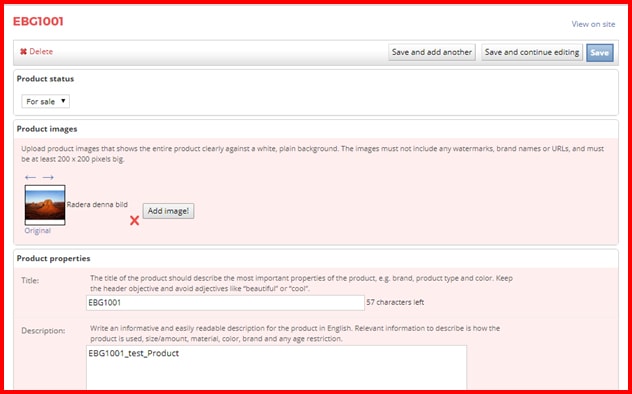Remove the image using red X icon
The image size is (632, 394).
[134, 220]
